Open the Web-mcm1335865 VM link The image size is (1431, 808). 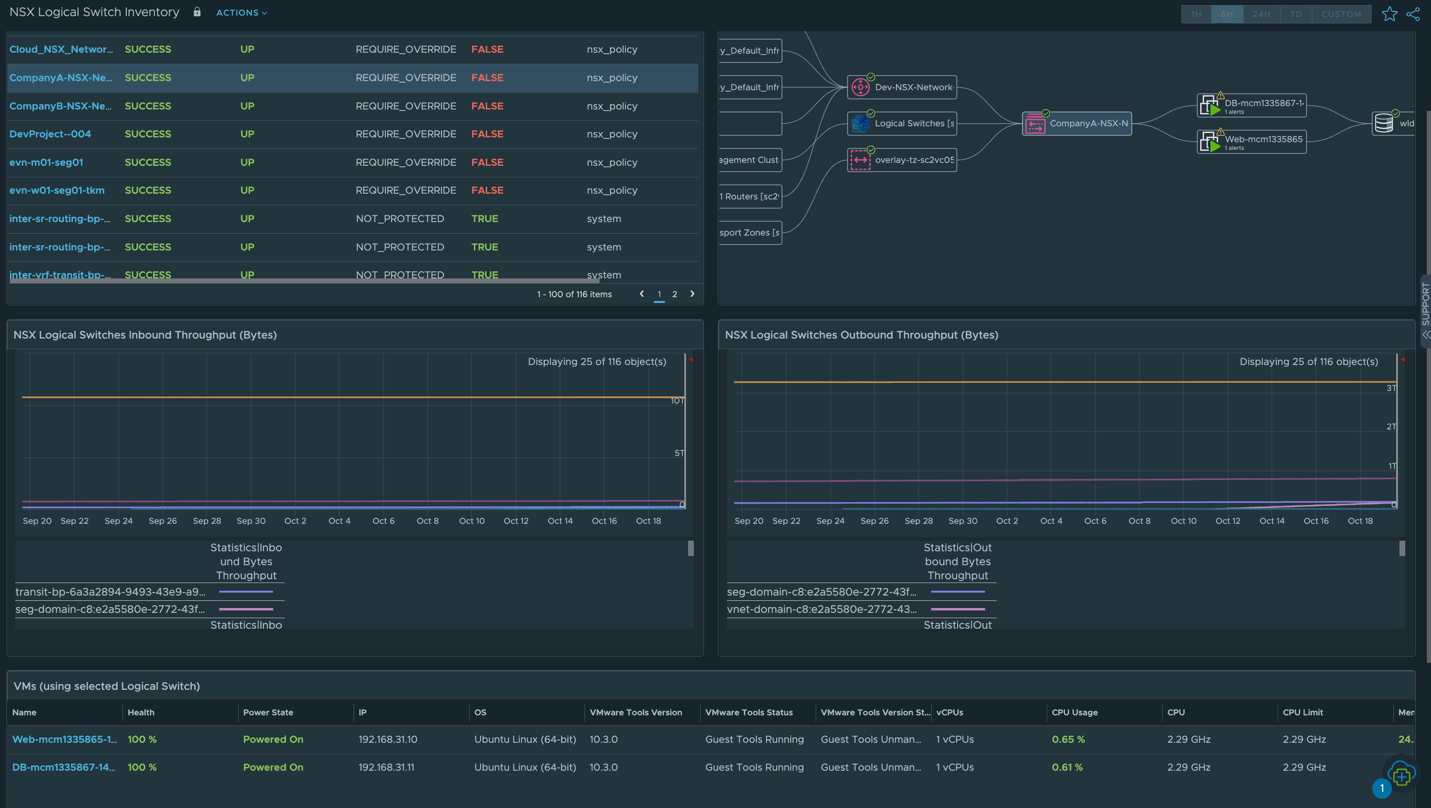(64, 739)
